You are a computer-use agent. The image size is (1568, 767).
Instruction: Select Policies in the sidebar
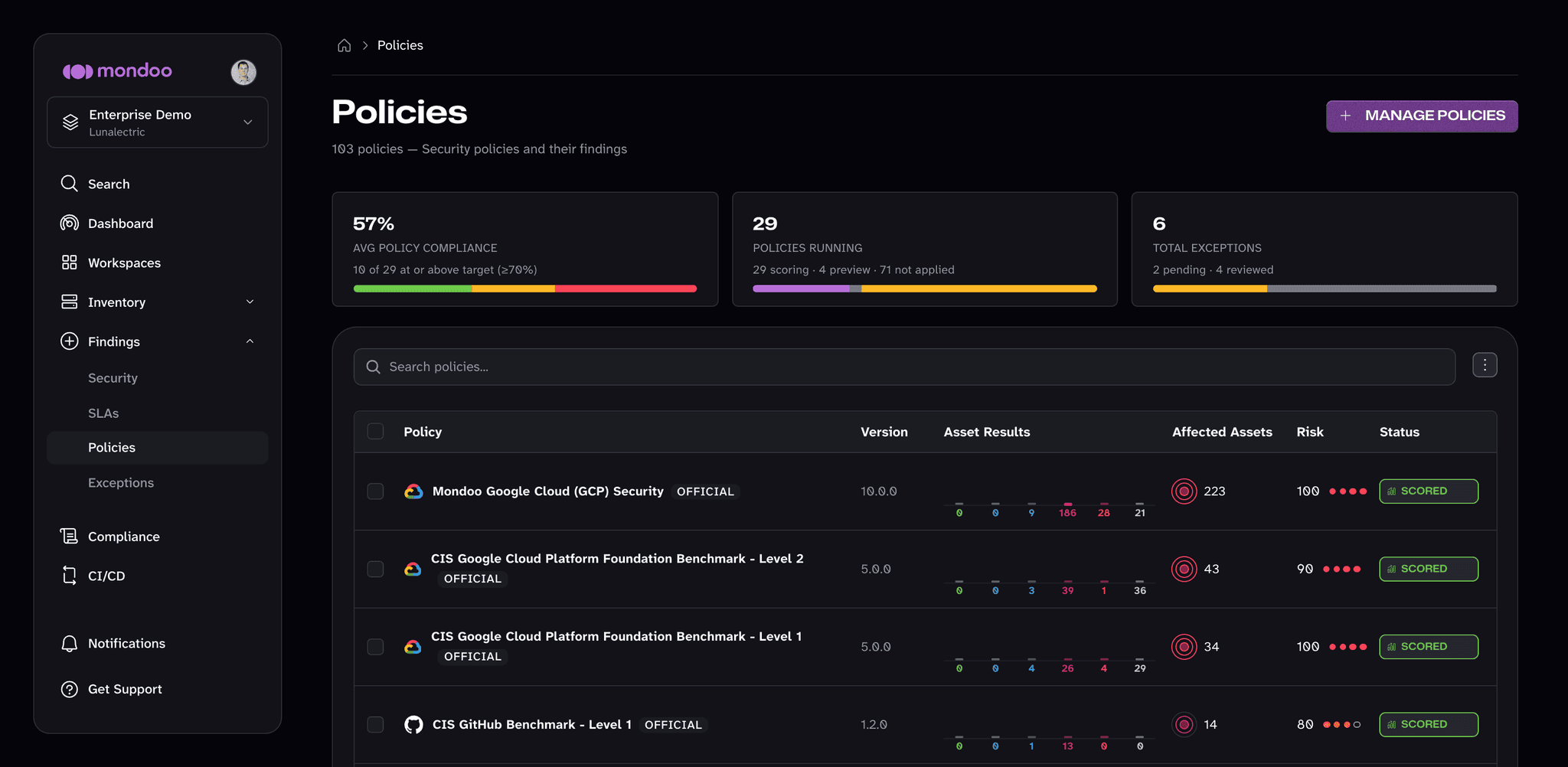coord(158,448)
